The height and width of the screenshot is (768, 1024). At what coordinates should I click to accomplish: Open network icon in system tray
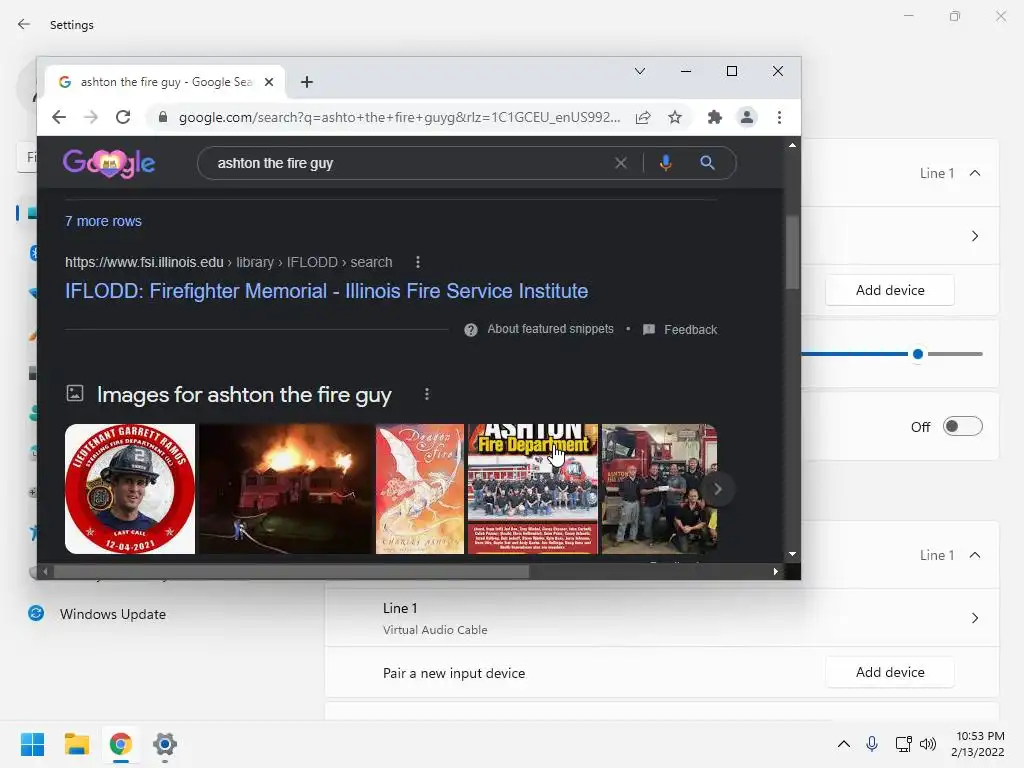click(903, 744)
